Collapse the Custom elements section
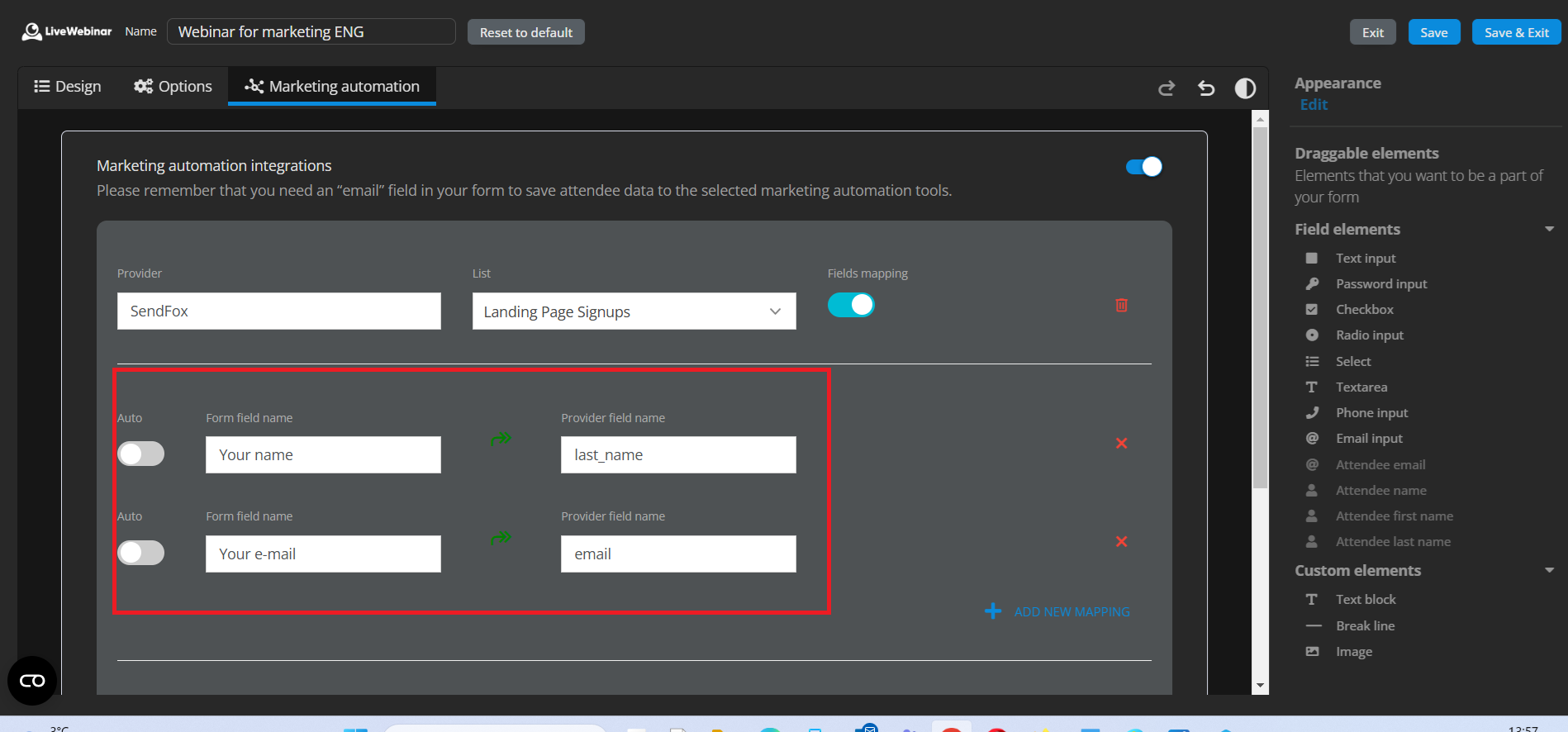This screenshot has height=732, width=1568. click(x=1549, y=571)
